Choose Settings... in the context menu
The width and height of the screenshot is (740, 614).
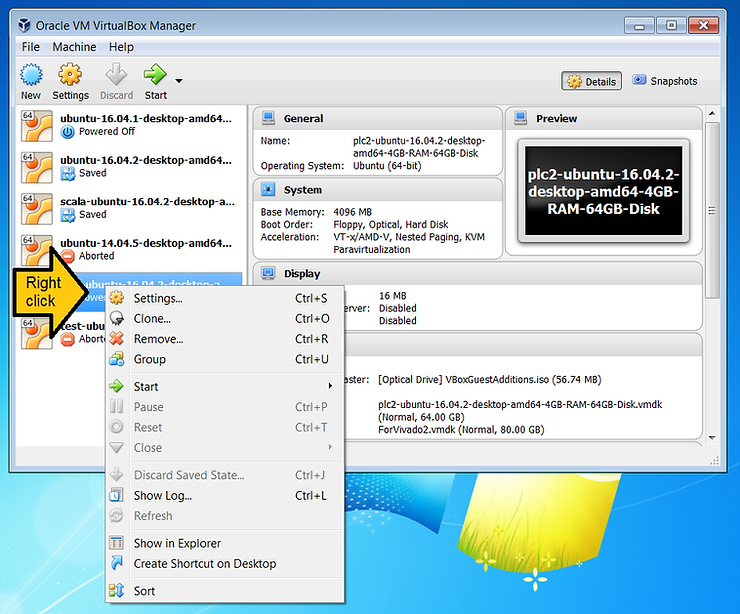(224, 298)
